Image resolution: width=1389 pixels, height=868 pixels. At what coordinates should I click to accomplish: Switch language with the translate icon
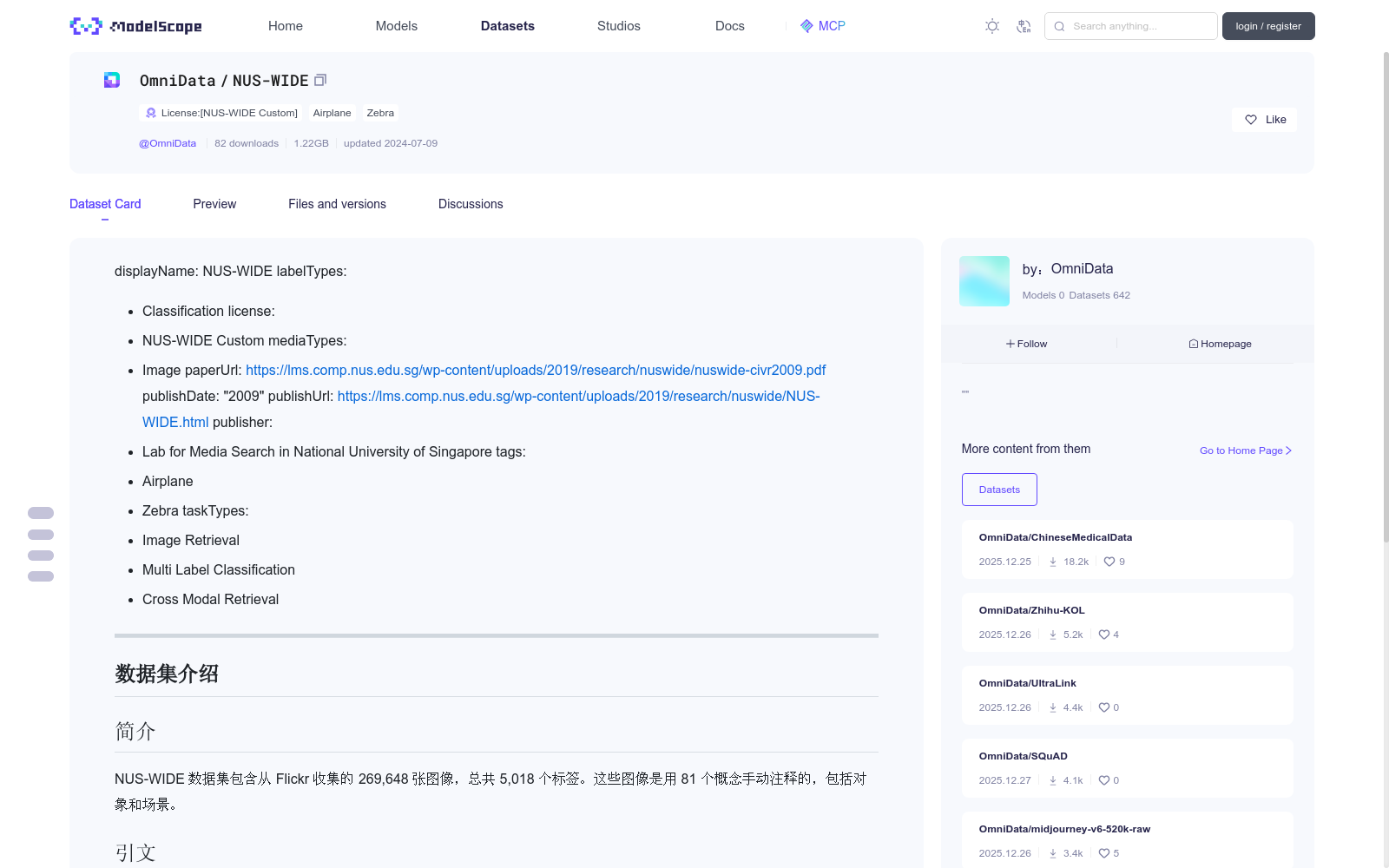[1024, 26]
